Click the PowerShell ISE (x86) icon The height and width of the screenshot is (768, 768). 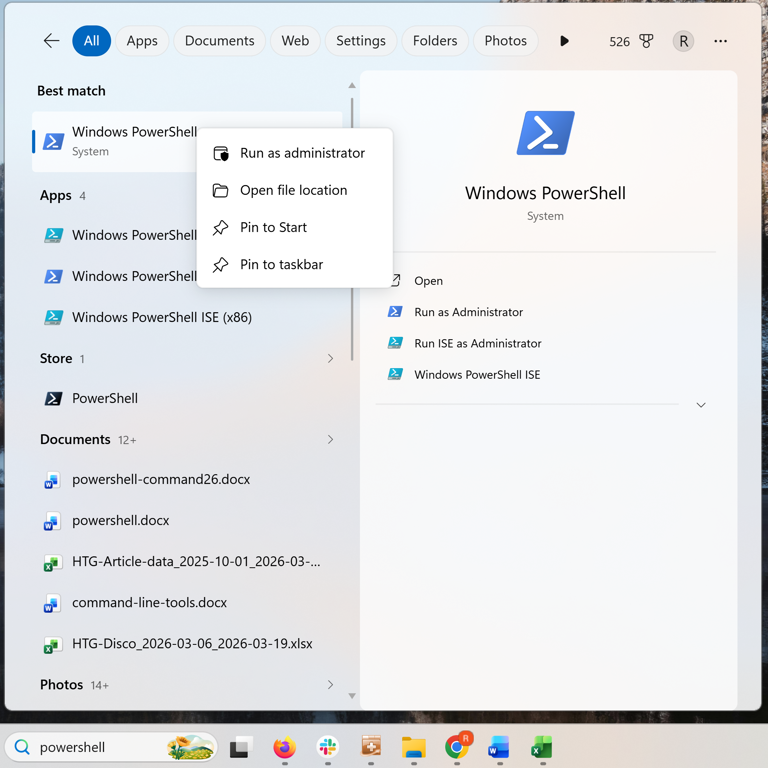53,317
